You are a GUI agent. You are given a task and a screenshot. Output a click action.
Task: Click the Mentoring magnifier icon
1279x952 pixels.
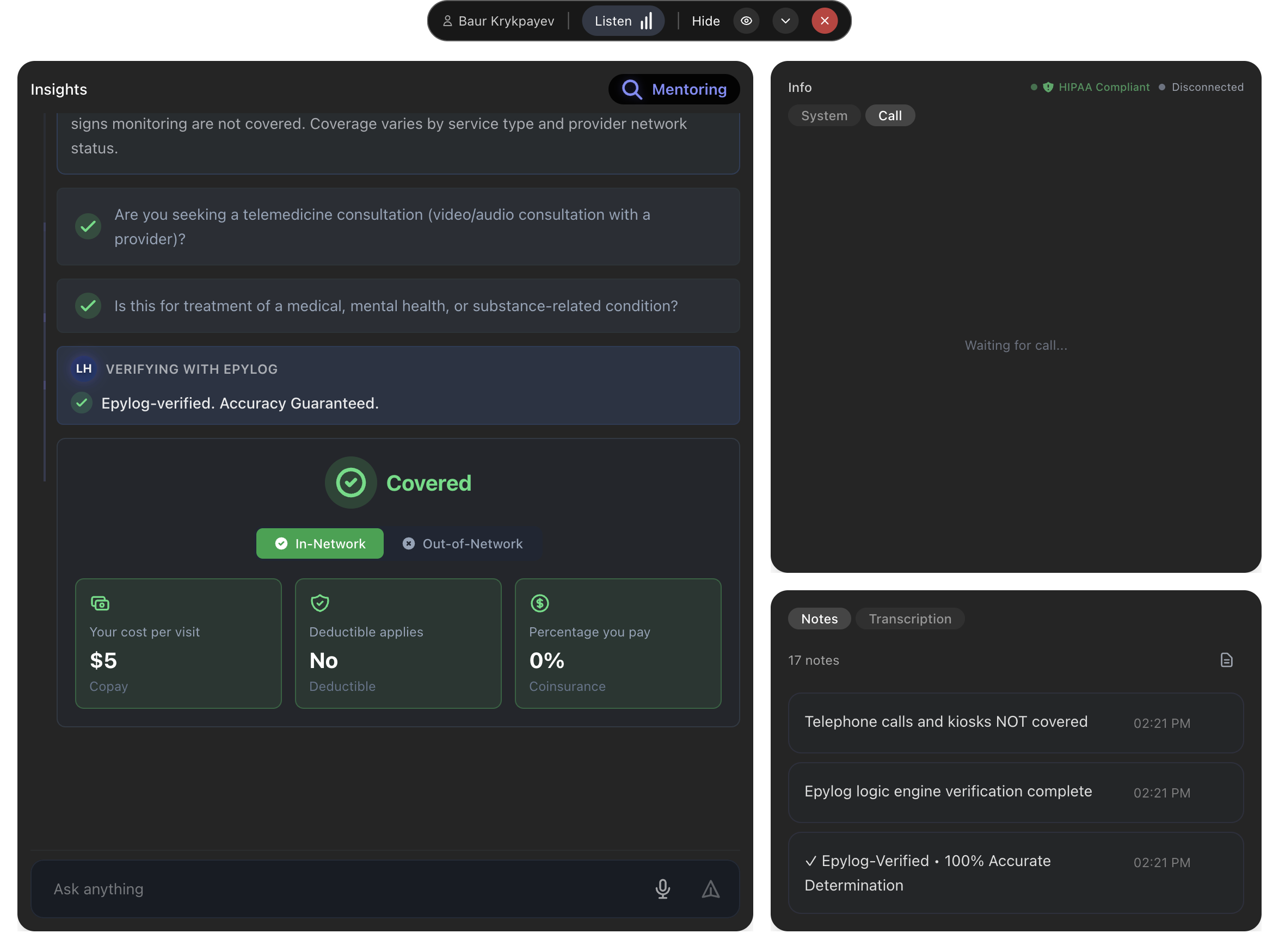pyautogui.click(x=632, y=89)
